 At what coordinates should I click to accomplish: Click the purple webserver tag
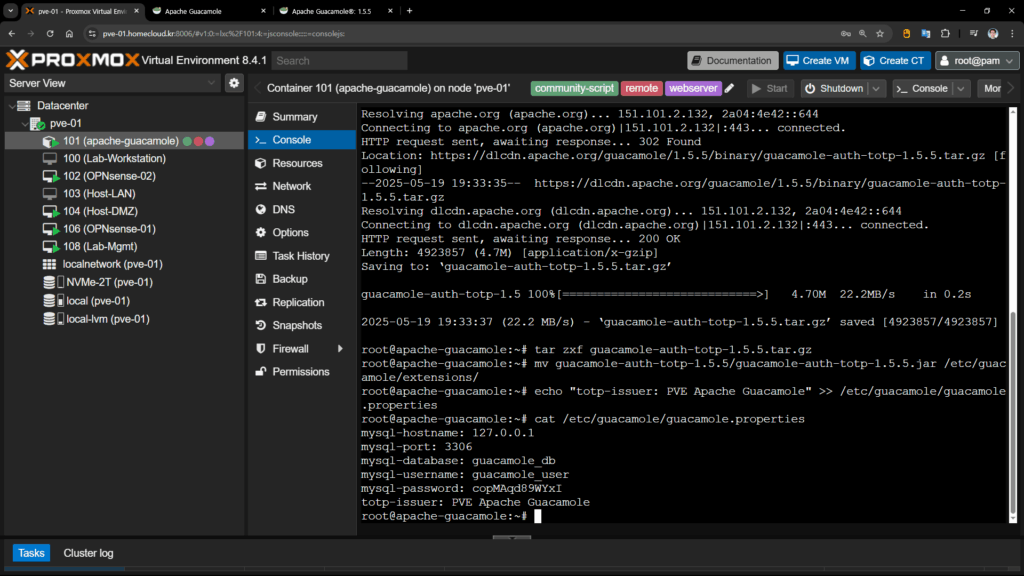coord(693,88)
